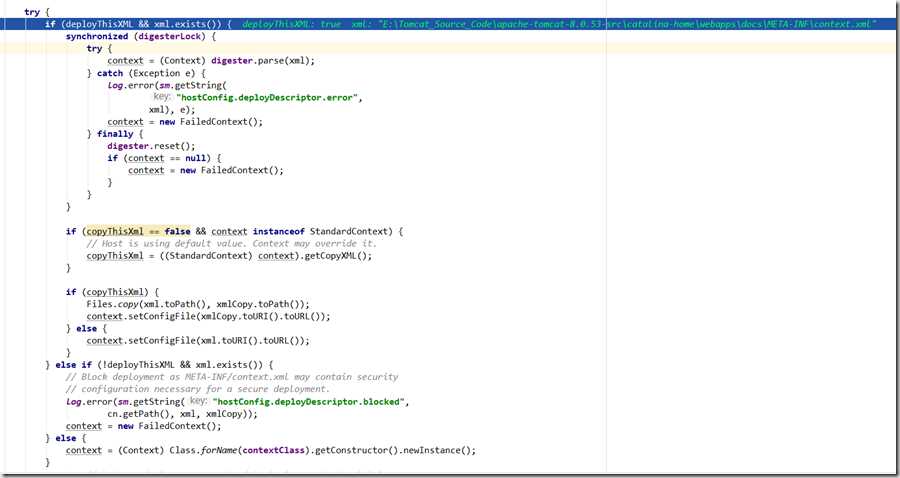Click 'Class.forName(contextClass)' expression
This screenshot has height=478, width=900.
tap(240, 450)
